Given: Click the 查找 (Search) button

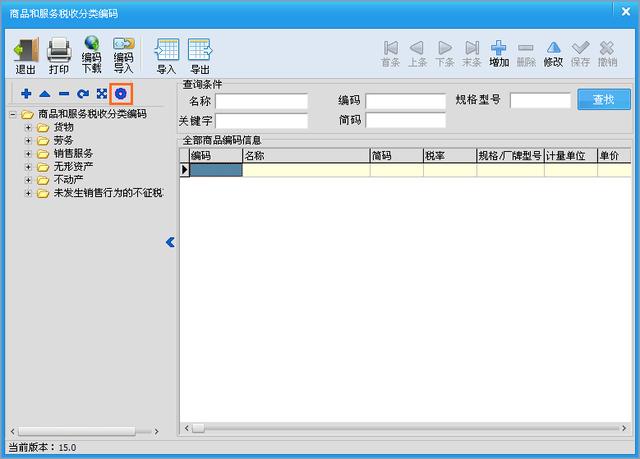Looking at the screenshot, I should pos(603,100).
